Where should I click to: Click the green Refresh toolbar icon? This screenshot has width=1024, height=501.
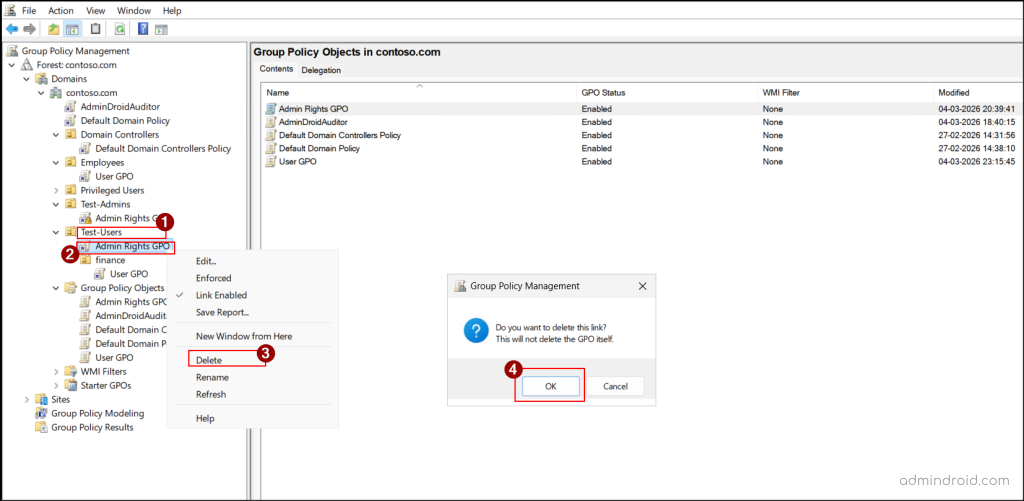[x=120, y=29]
